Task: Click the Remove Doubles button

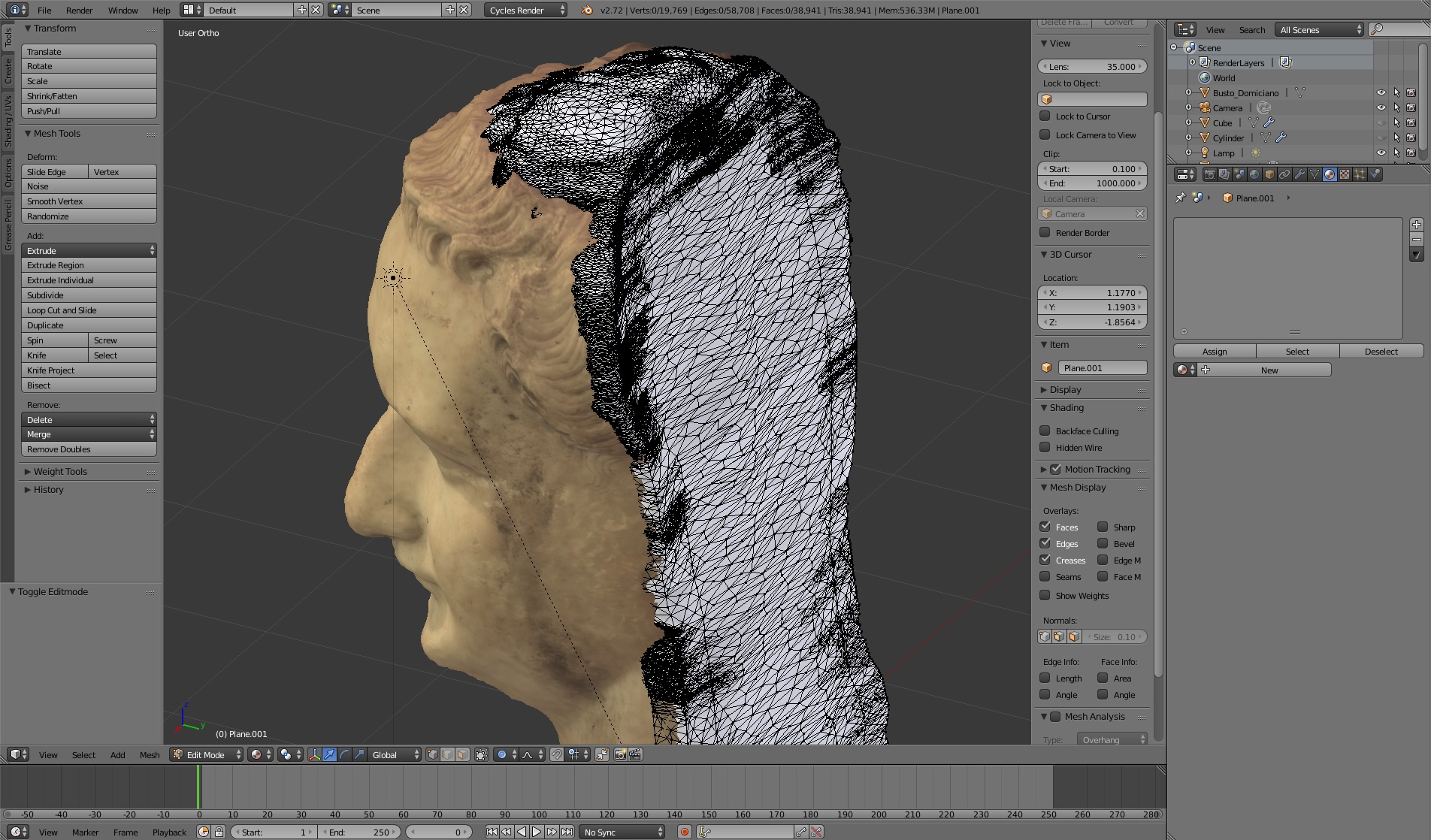Action: (x=89, y=449)
